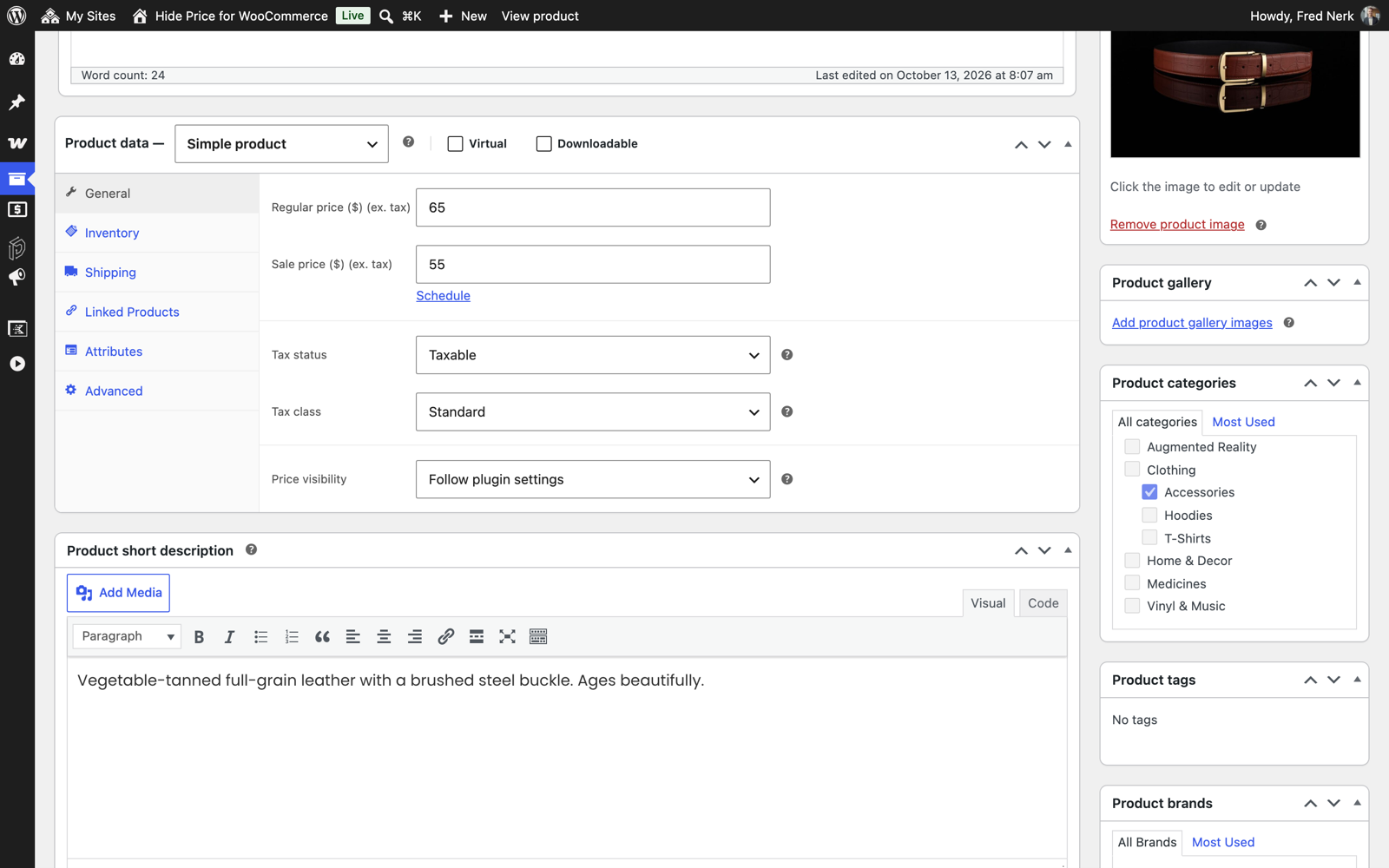Apply italic formatting in editor toolbar
Screen dimensions: 1389x868
pos(229,637)
